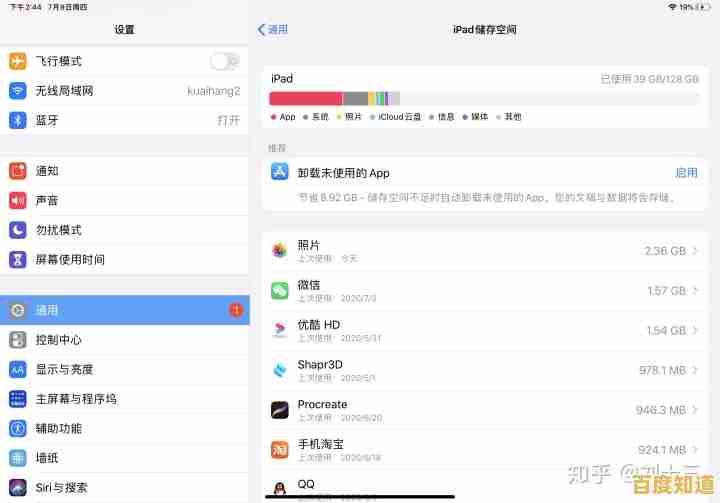Tap the 1.57 GB size of 微信

point(666,291)
